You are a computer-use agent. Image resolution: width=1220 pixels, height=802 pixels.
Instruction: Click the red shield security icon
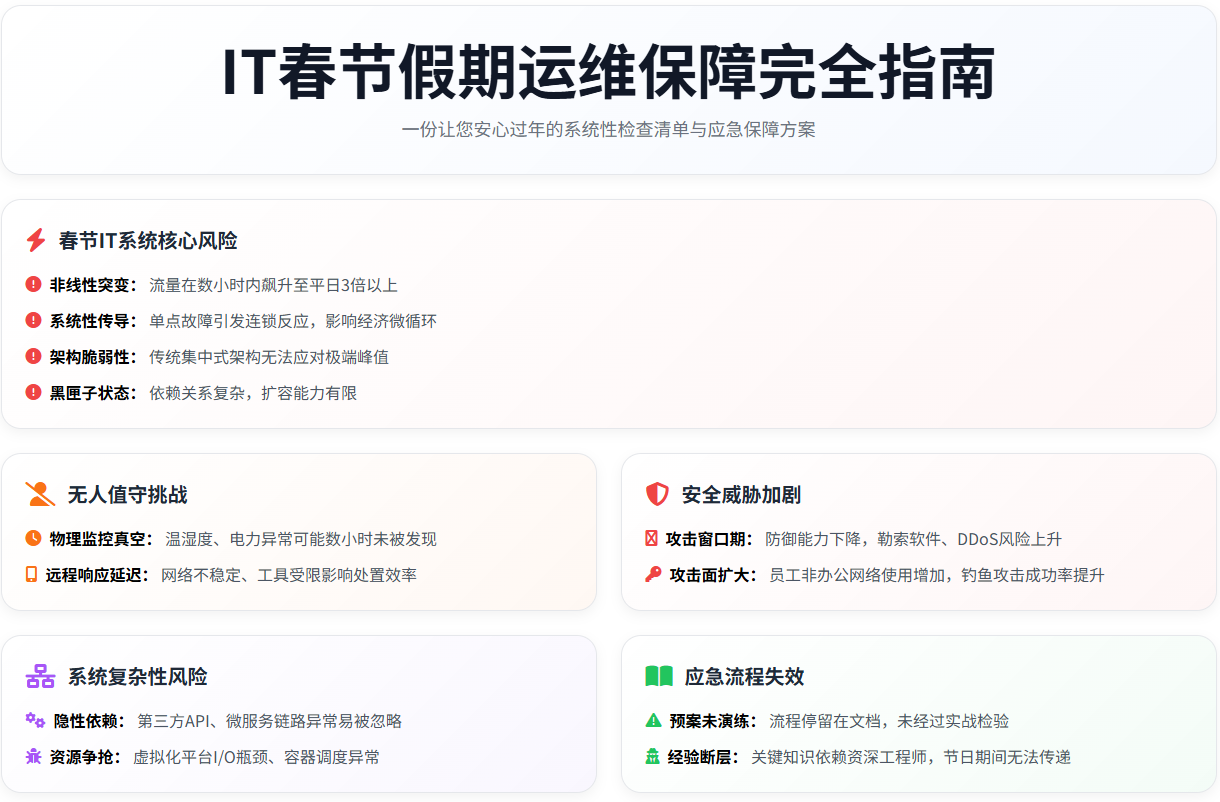pyautogui.click(x=657, y=495)
